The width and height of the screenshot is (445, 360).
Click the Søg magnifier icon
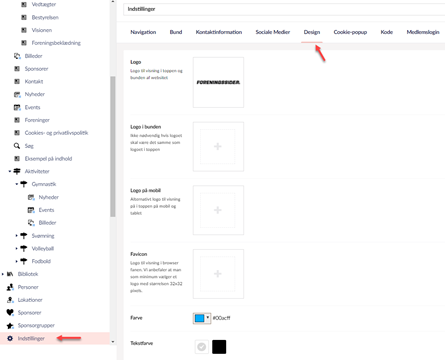tap(17, 146)
